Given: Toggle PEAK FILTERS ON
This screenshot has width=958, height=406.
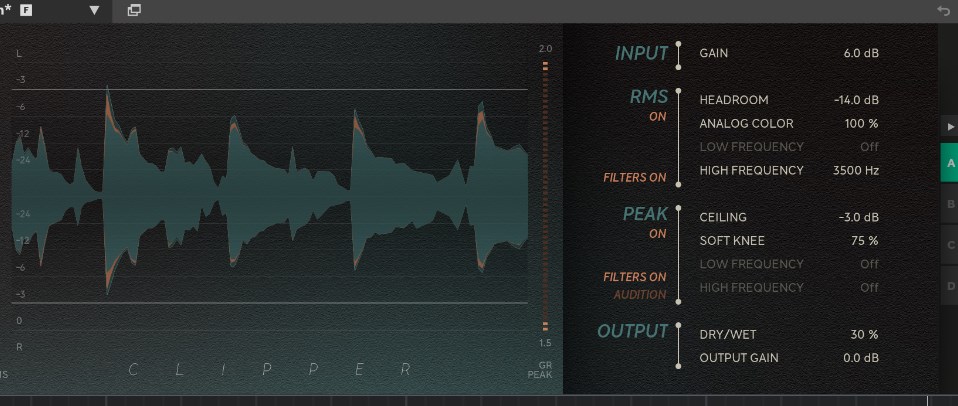Looking at the screenshot, I should [634, 277].
